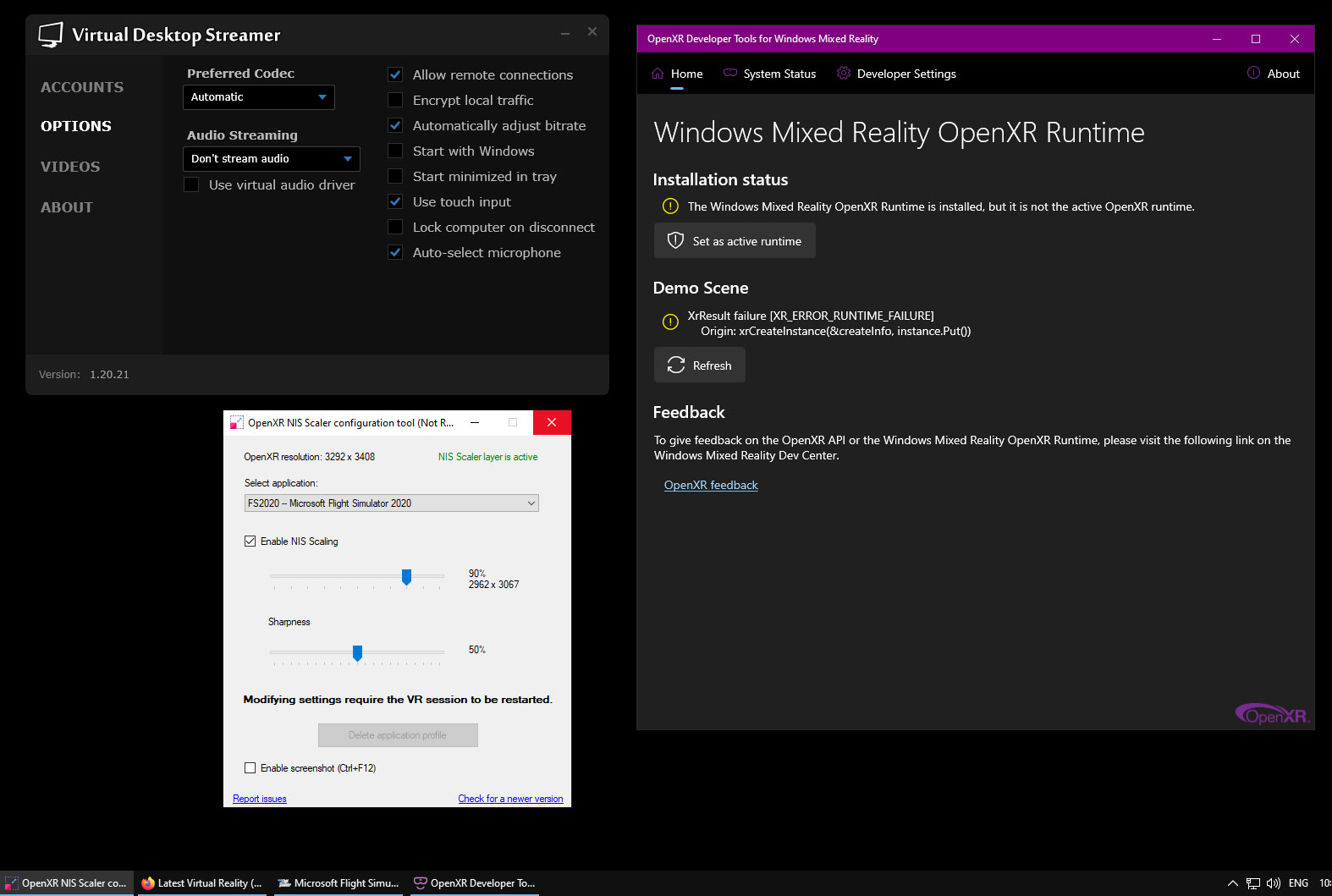The width and height of the screenshot is (1332, 896).
Task: Open ACCOUNTS section in Virtual Desktop Streamer
Action: pos(82,87)
